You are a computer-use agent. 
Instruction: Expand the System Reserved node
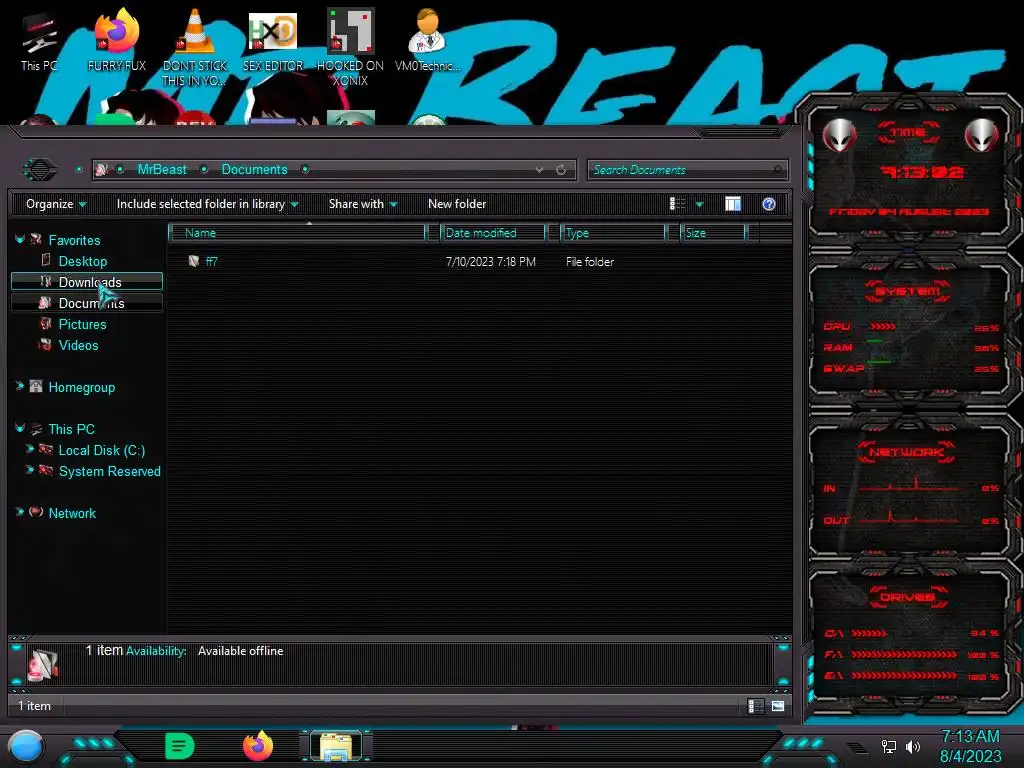coord(29,470)
